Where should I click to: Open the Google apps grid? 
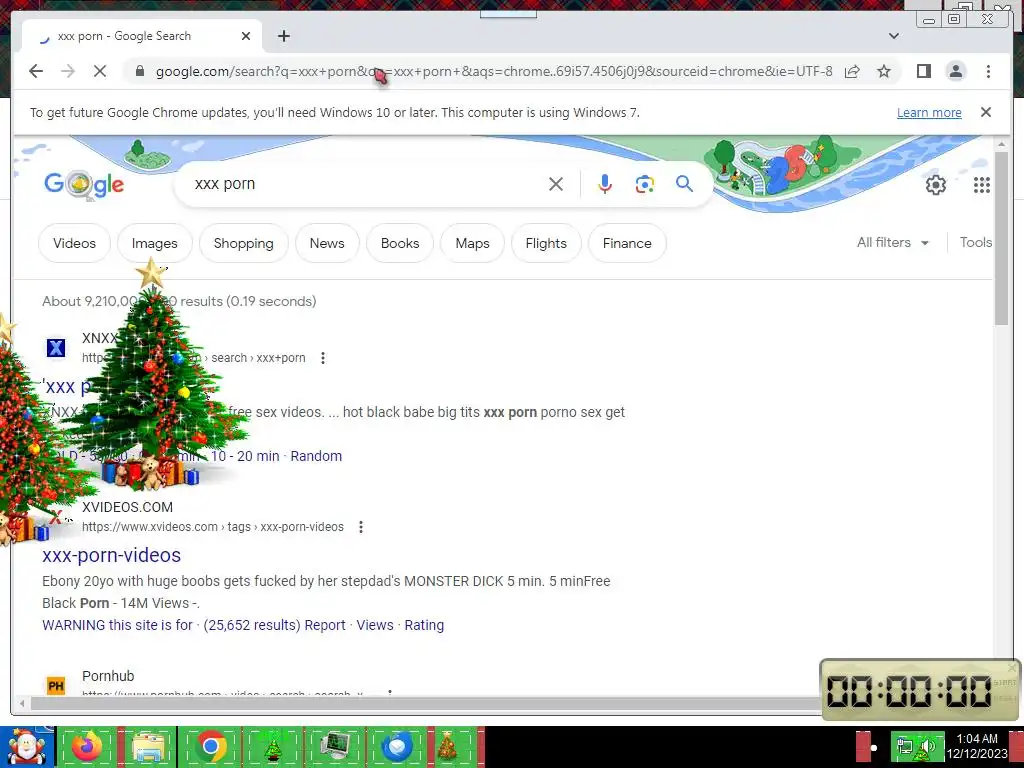(982, 185)
